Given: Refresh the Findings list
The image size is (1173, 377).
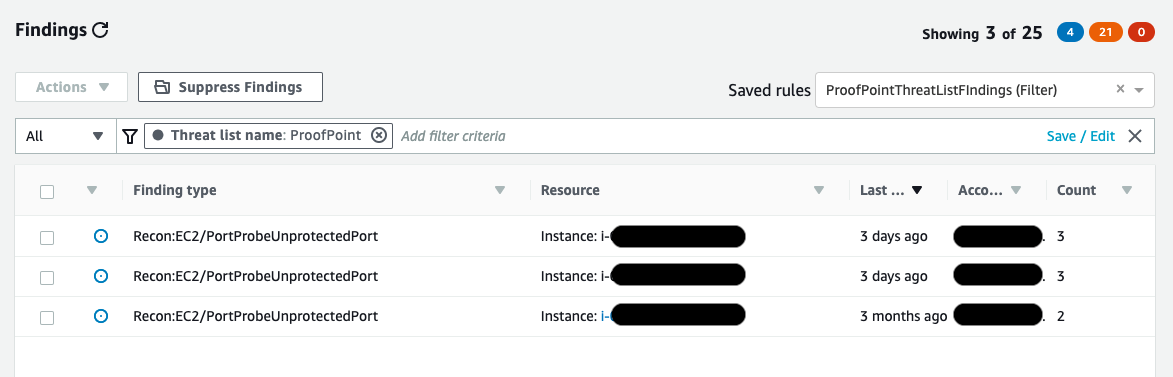Looking at the screenshot, I should tap(100, 31).
